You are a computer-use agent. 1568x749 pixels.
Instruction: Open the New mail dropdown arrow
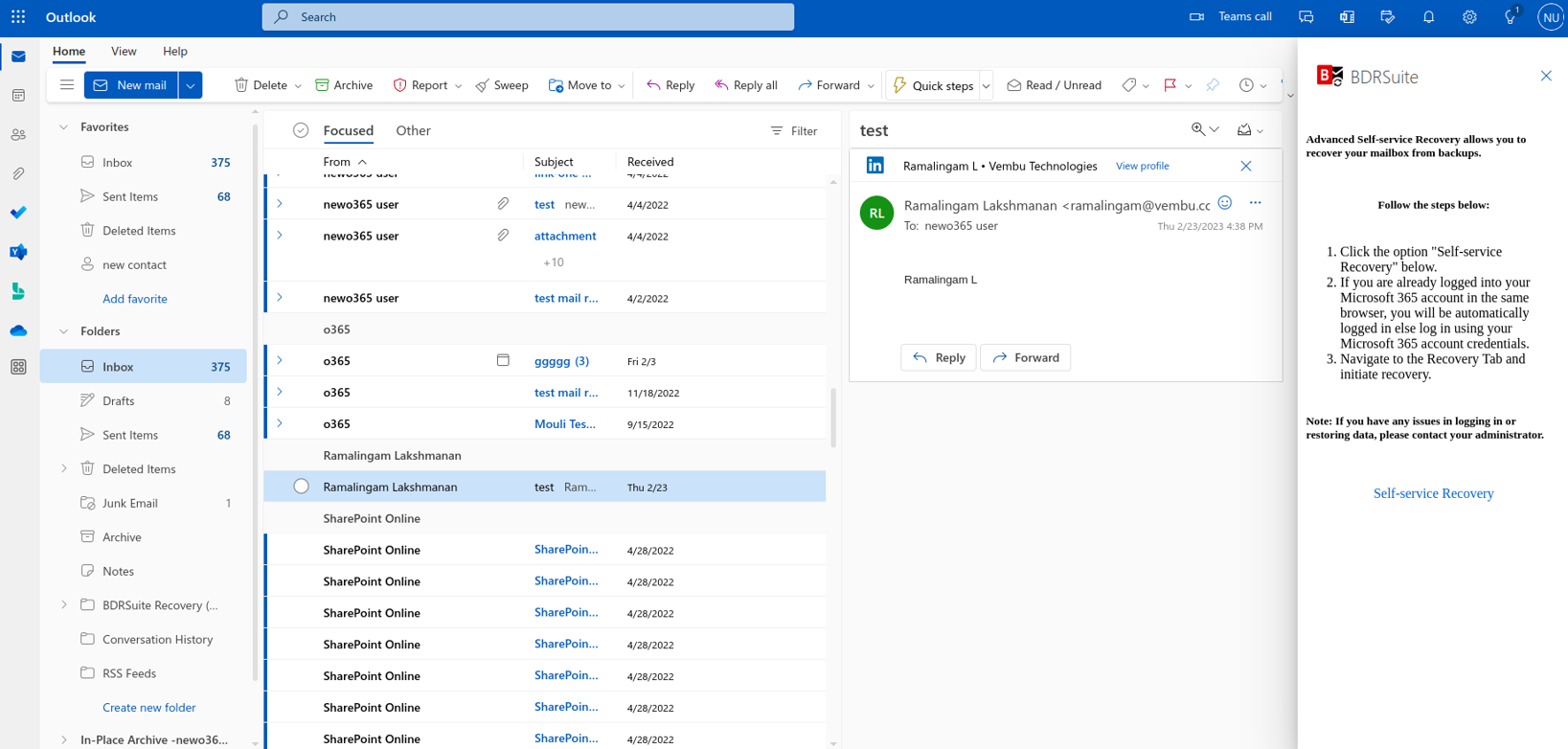(191, 85)
